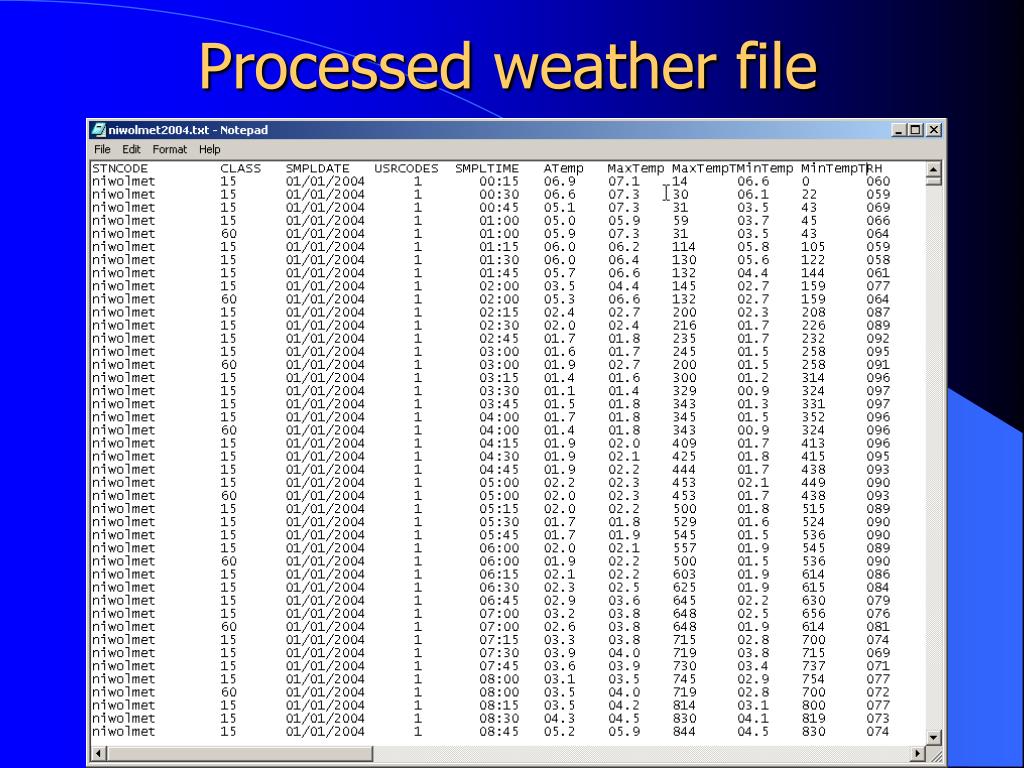Click the Notepad icon in title bar
Image resolution: width=1024 pixels, height=768 pixels.
pos(99,130)
